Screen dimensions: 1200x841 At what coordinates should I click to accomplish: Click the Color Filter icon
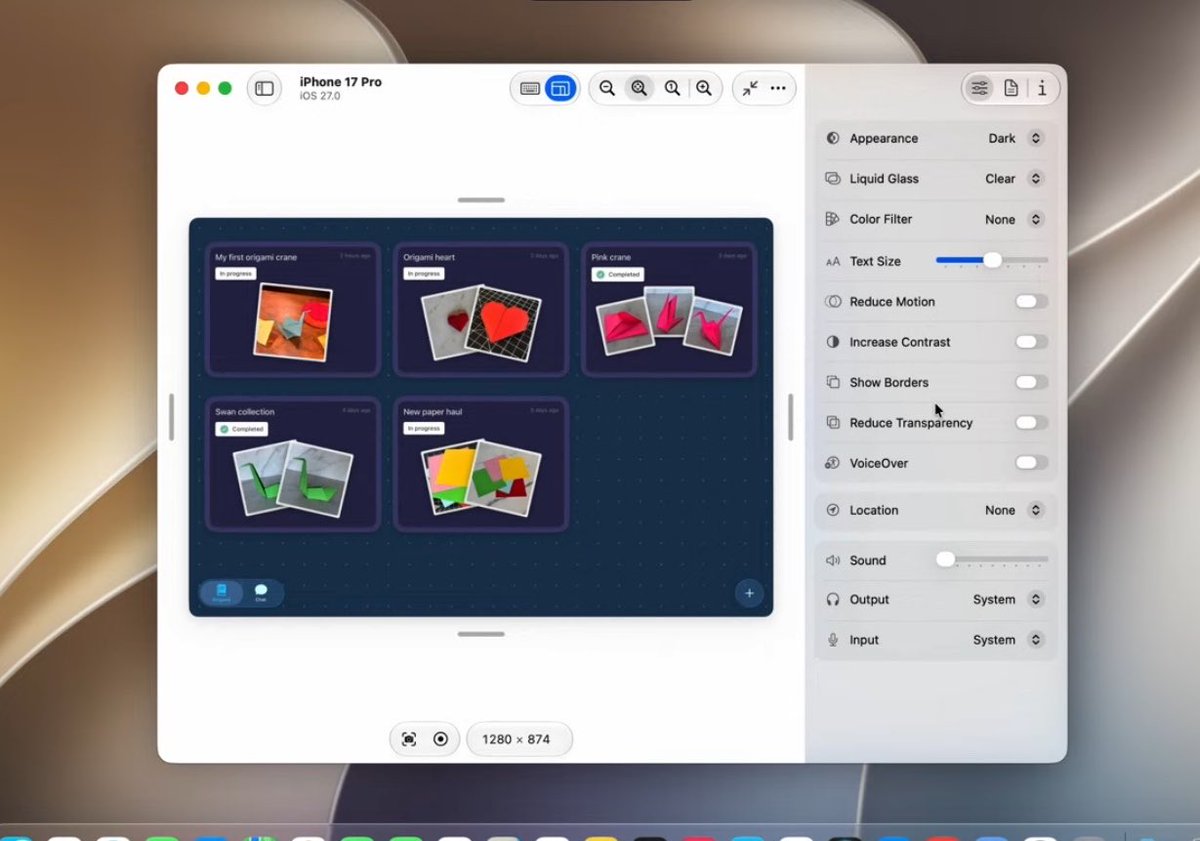[833, 219]
